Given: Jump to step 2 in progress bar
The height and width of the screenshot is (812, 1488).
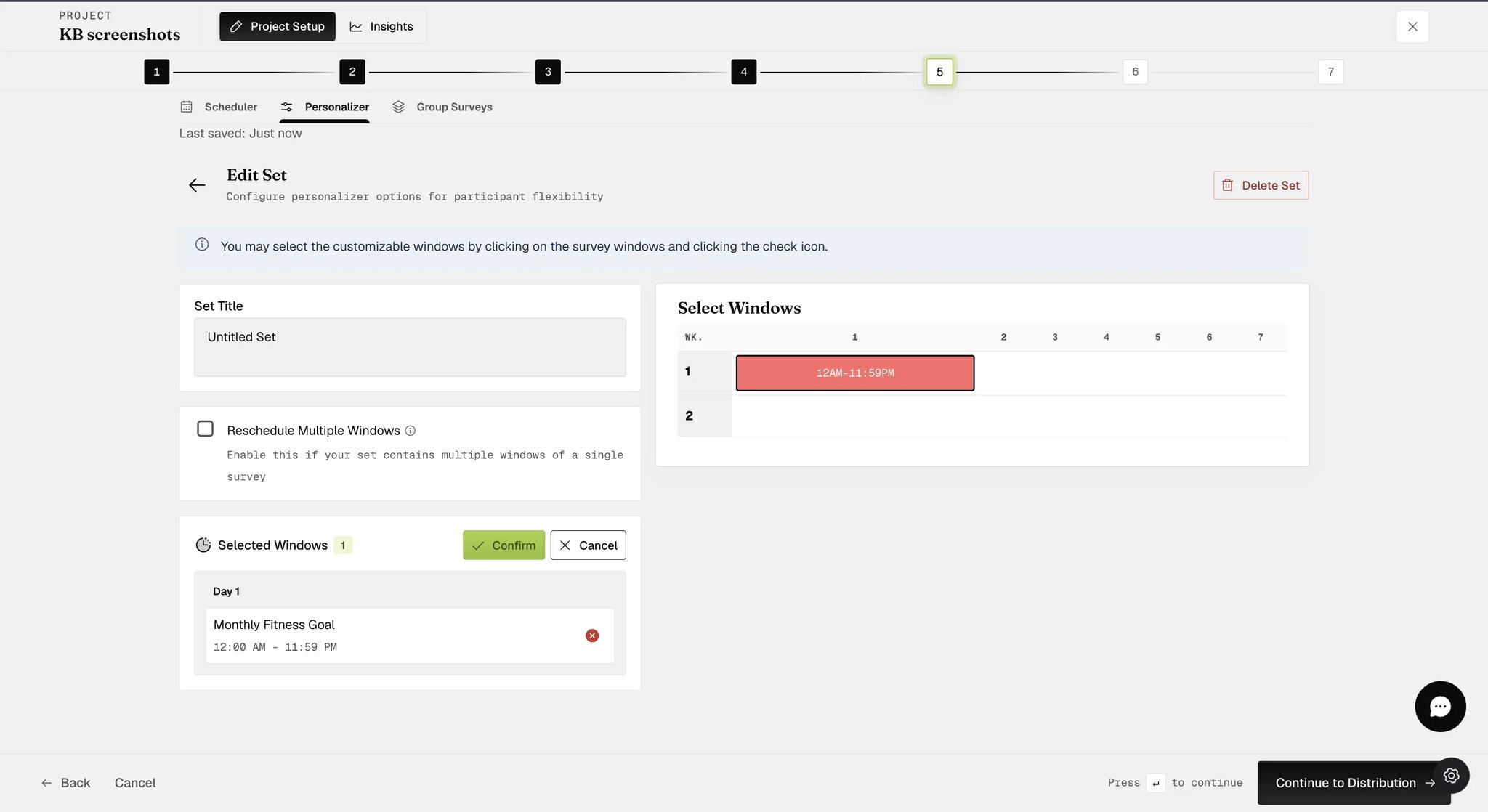Looking at the screenshot, I should coord(352,72).
